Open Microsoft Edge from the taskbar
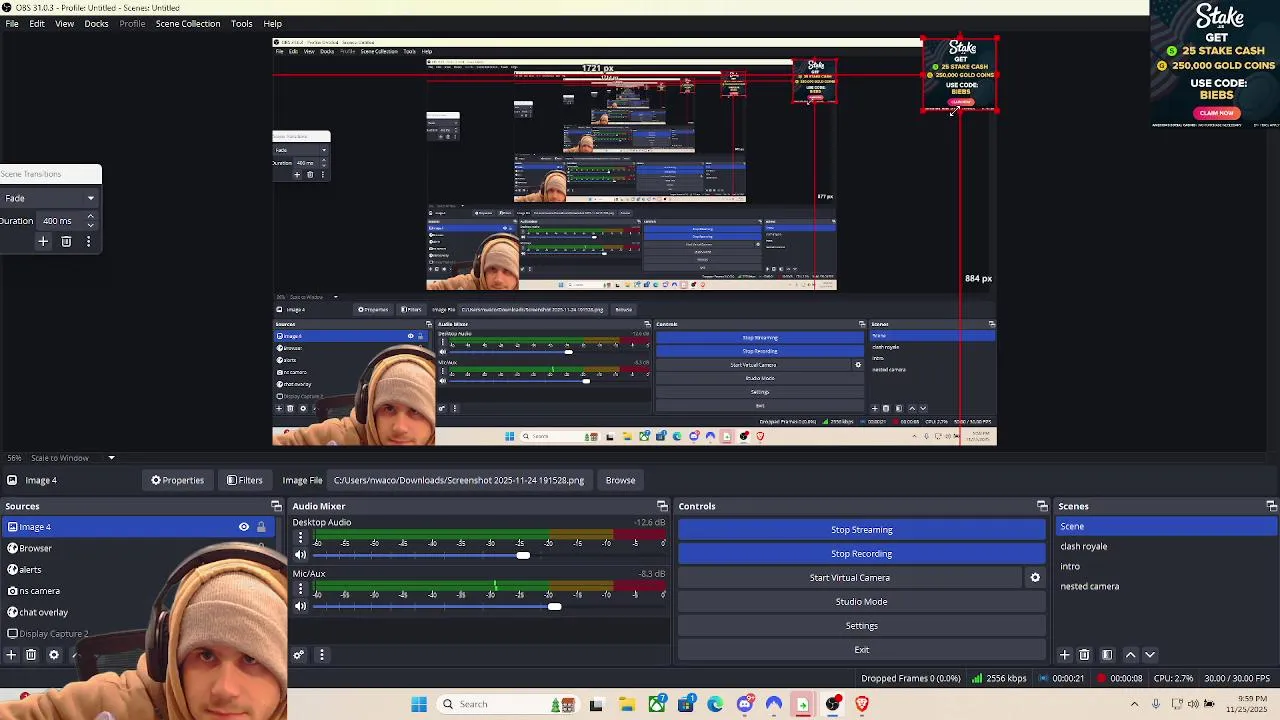Viewport: 1280px width, 720px height. (715, 704)
